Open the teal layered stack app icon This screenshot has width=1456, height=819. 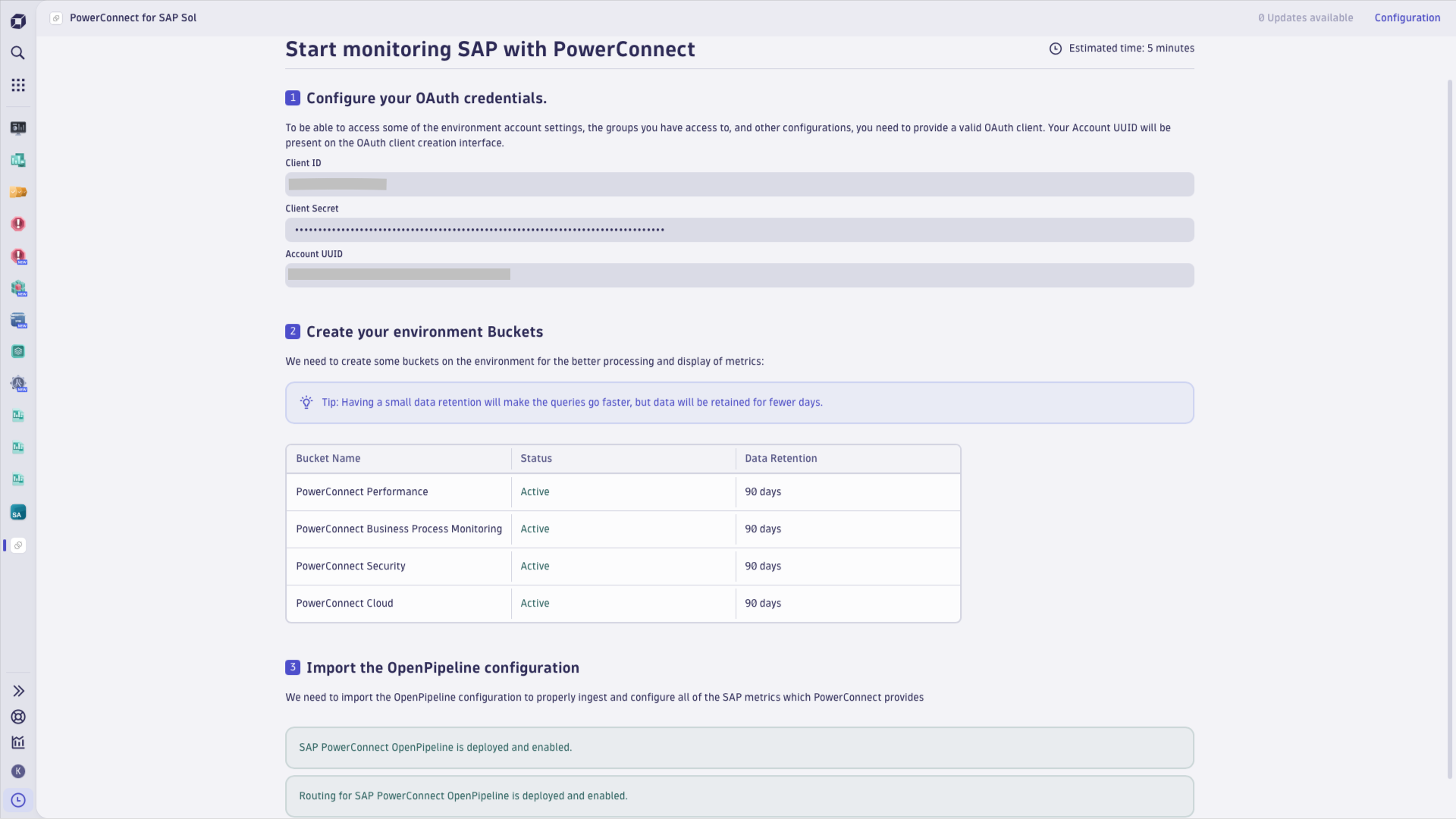(18, 351)
